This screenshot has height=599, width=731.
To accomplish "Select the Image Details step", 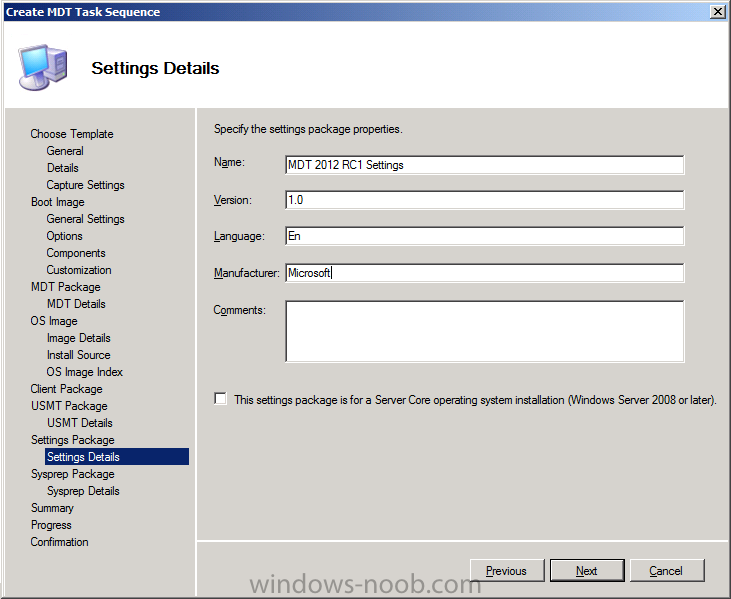I will 78,338.
